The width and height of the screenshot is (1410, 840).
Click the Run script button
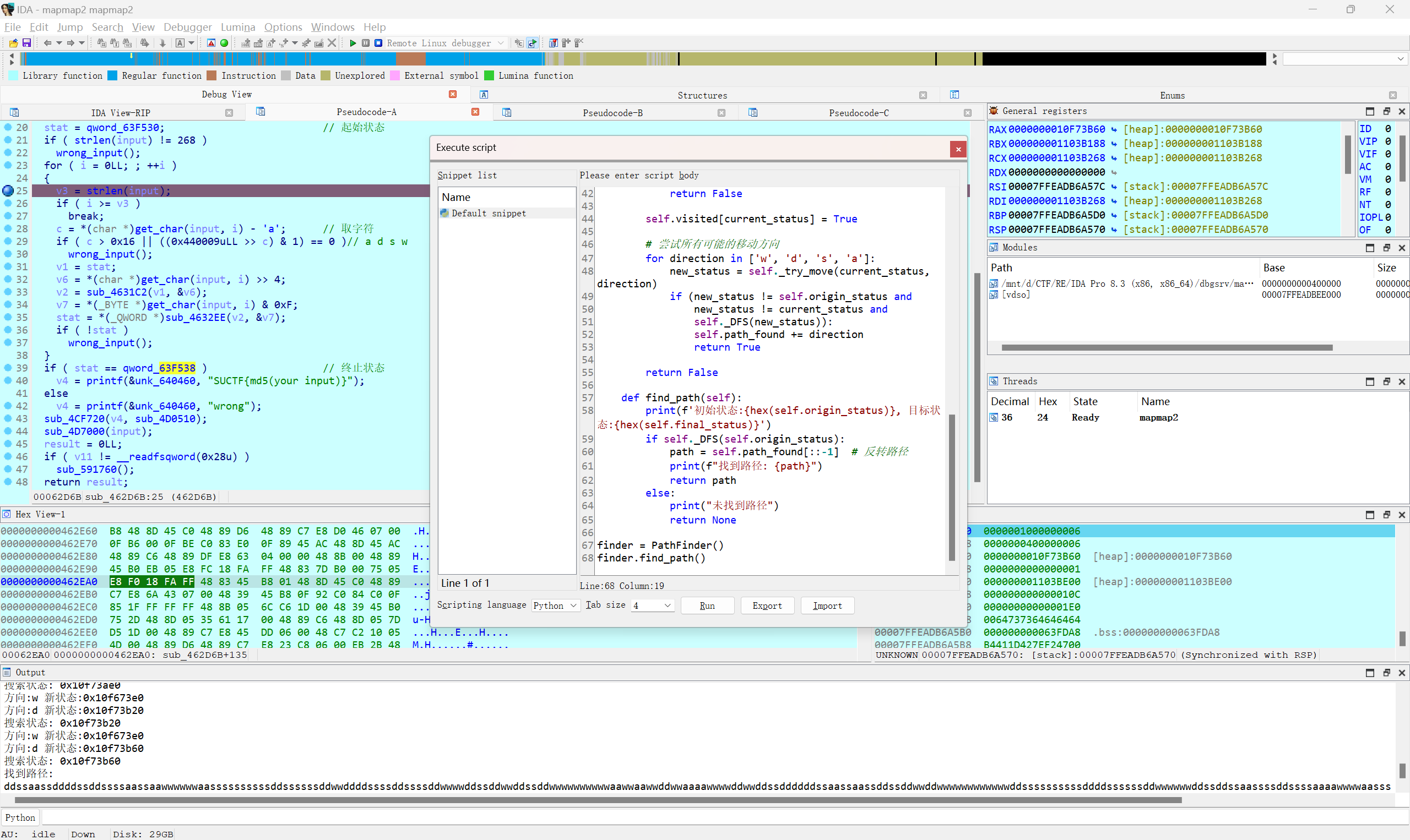click(x=707, y=606)
